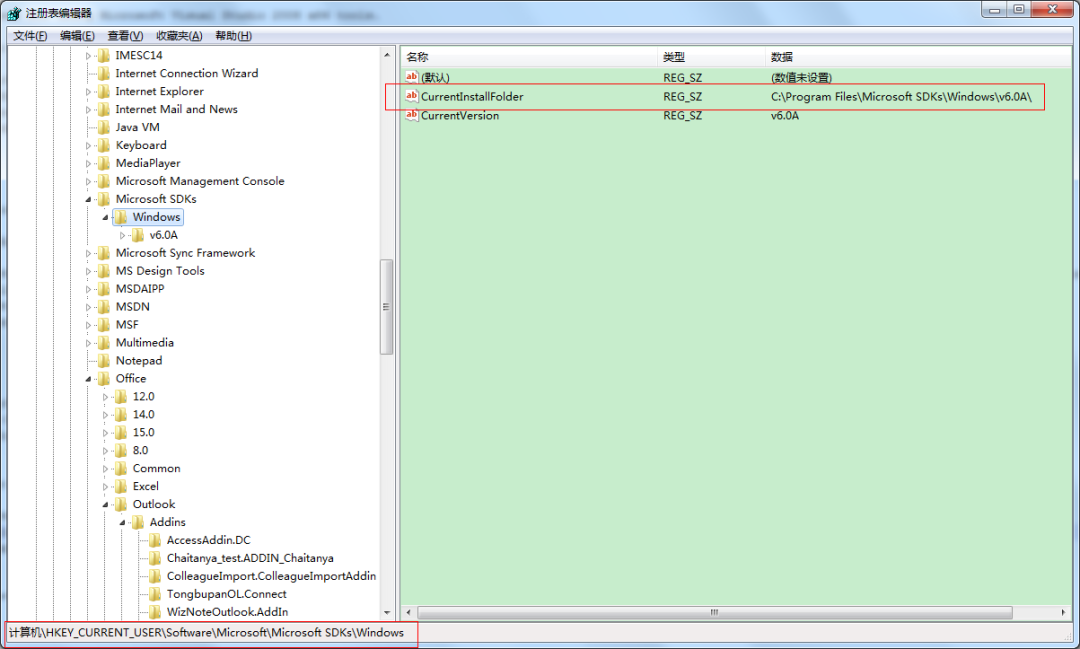Collapse the Microsoft SDKs key

(88, 200)
